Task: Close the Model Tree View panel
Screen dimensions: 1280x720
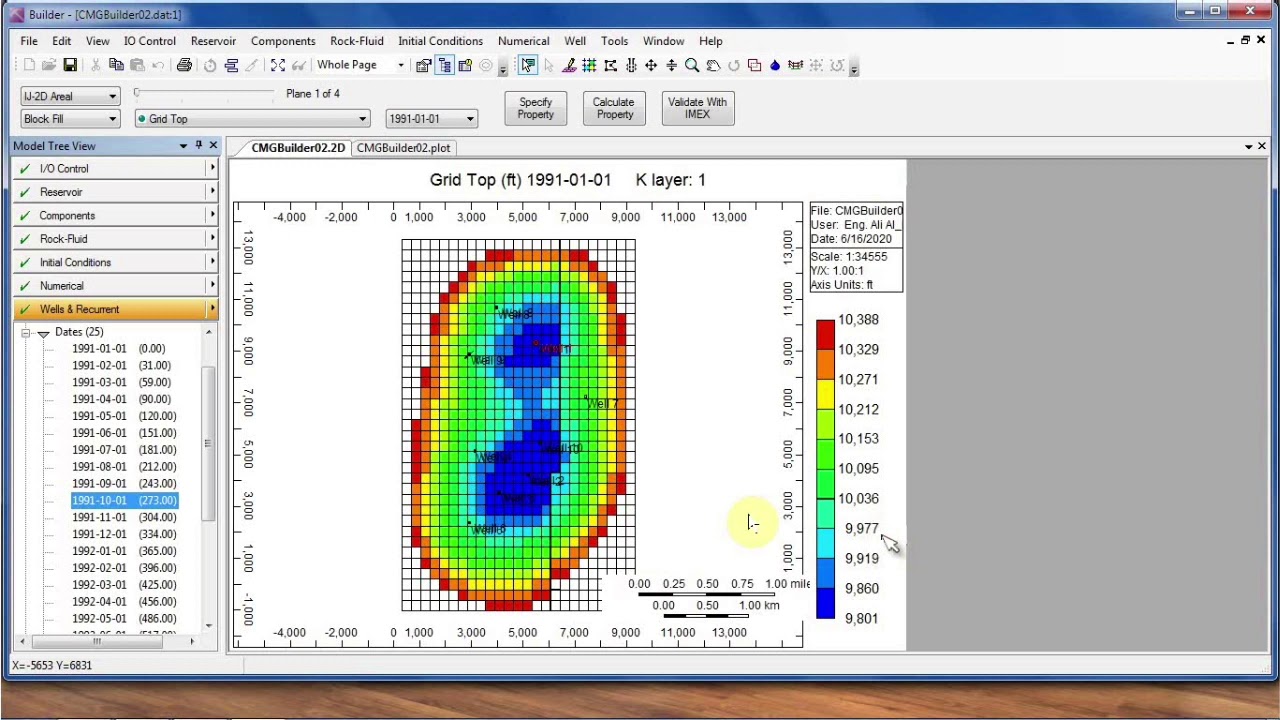Action: tap(213, 146)
